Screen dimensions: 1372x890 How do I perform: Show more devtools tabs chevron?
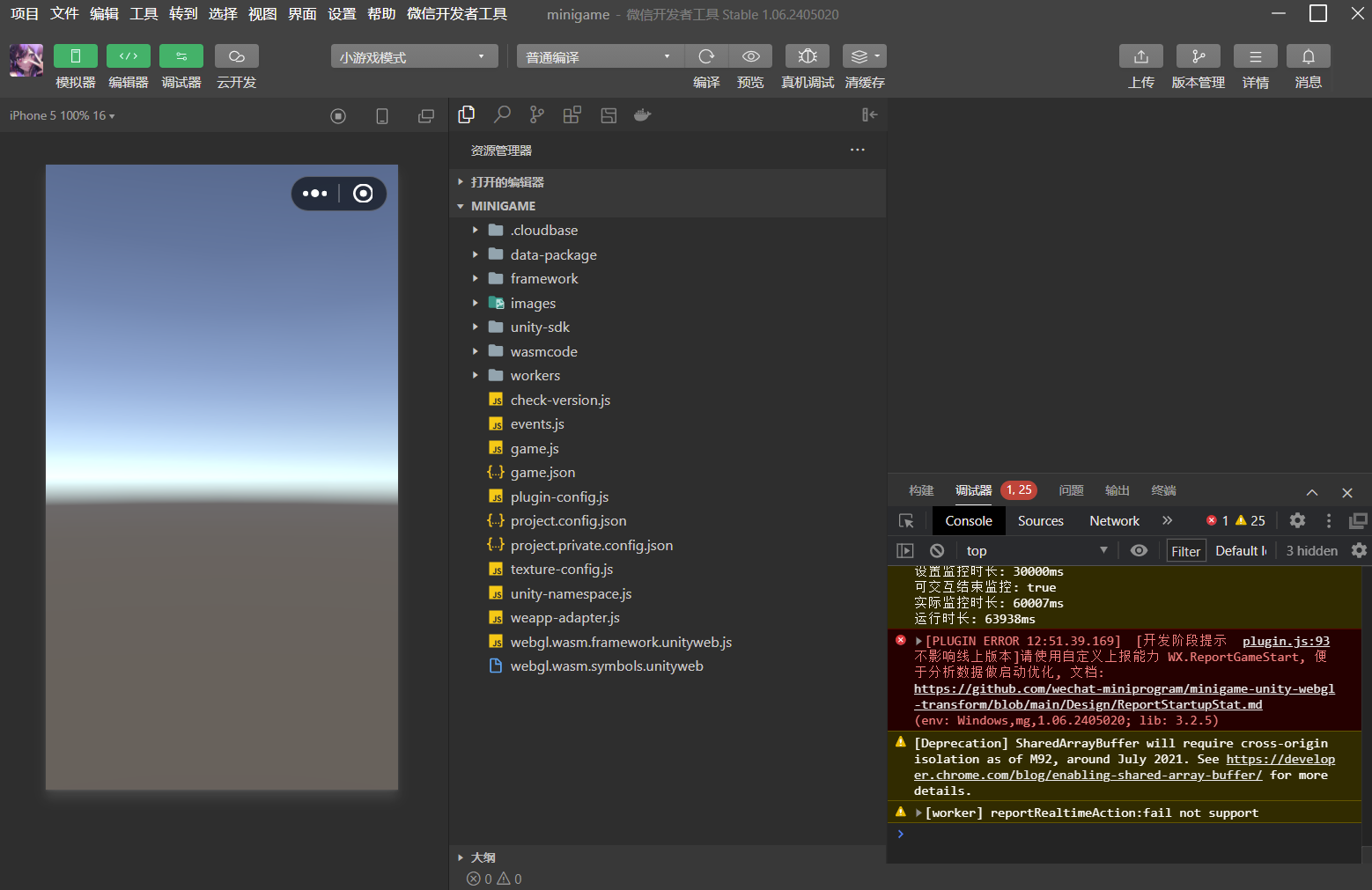click(x=1168, y=520)
